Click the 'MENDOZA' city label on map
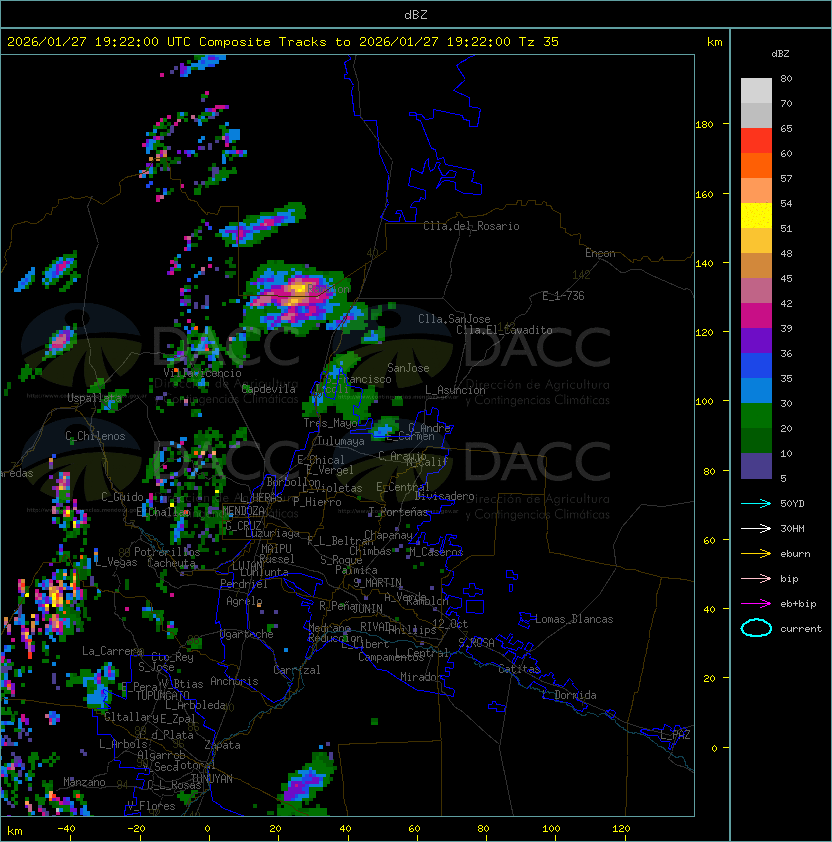 pyautogui.click(x=243, y=511)
